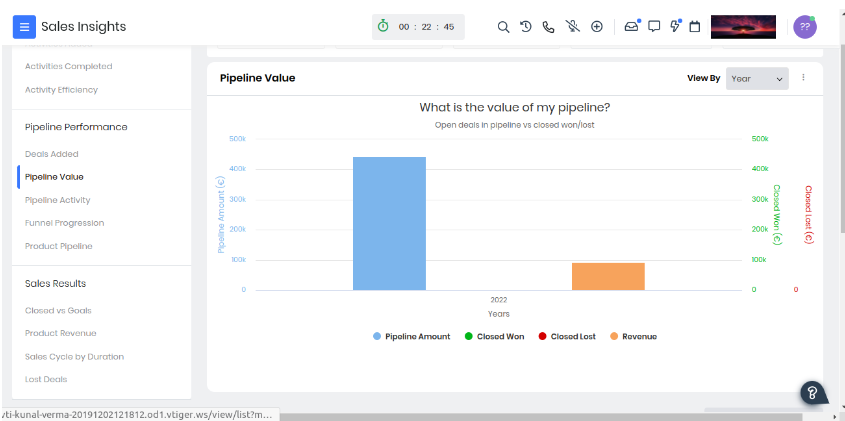
Task: Click the lightning bolt actions icon
Action: [675, 27]
